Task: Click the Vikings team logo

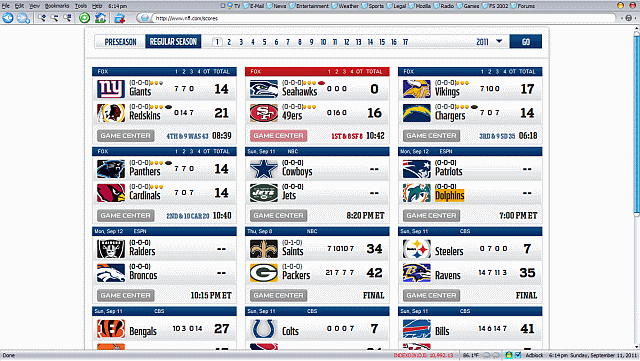Action: [x=416, y=89]
